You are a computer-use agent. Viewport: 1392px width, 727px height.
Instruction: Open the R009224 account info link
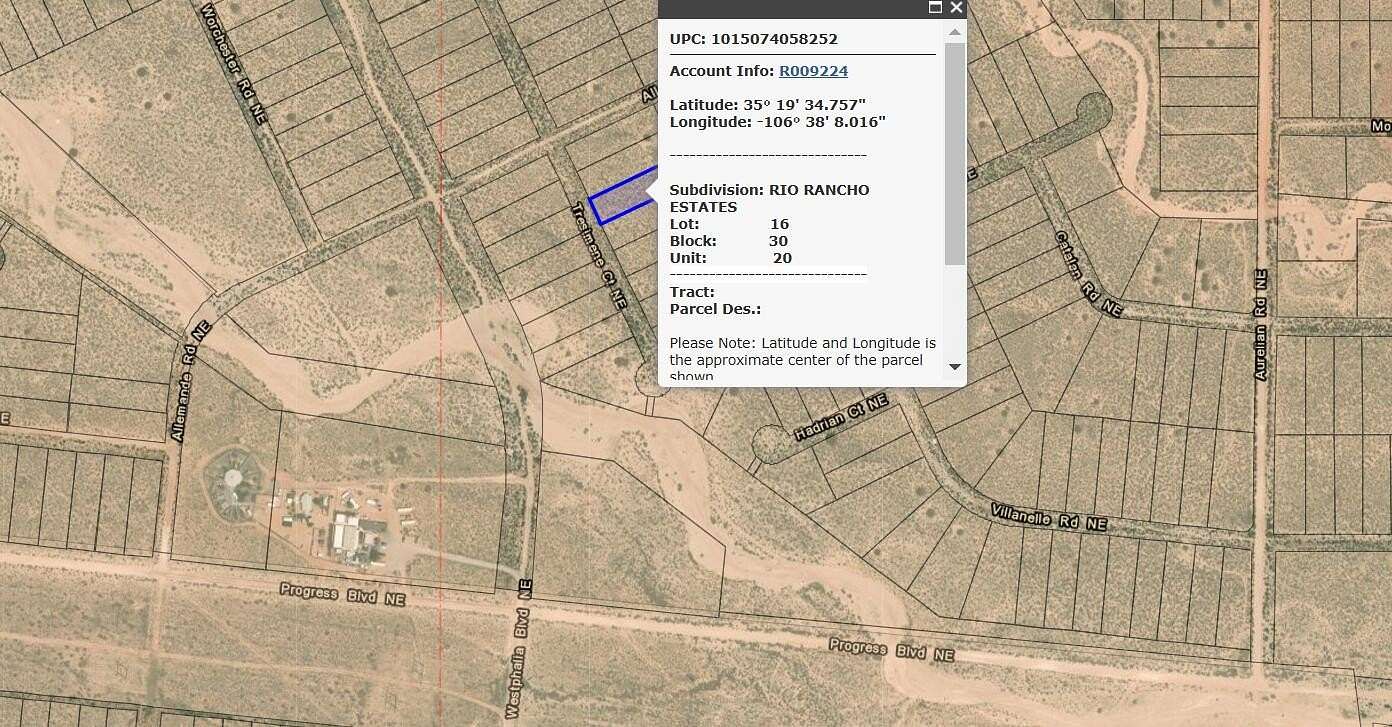[x=812, y=71]
